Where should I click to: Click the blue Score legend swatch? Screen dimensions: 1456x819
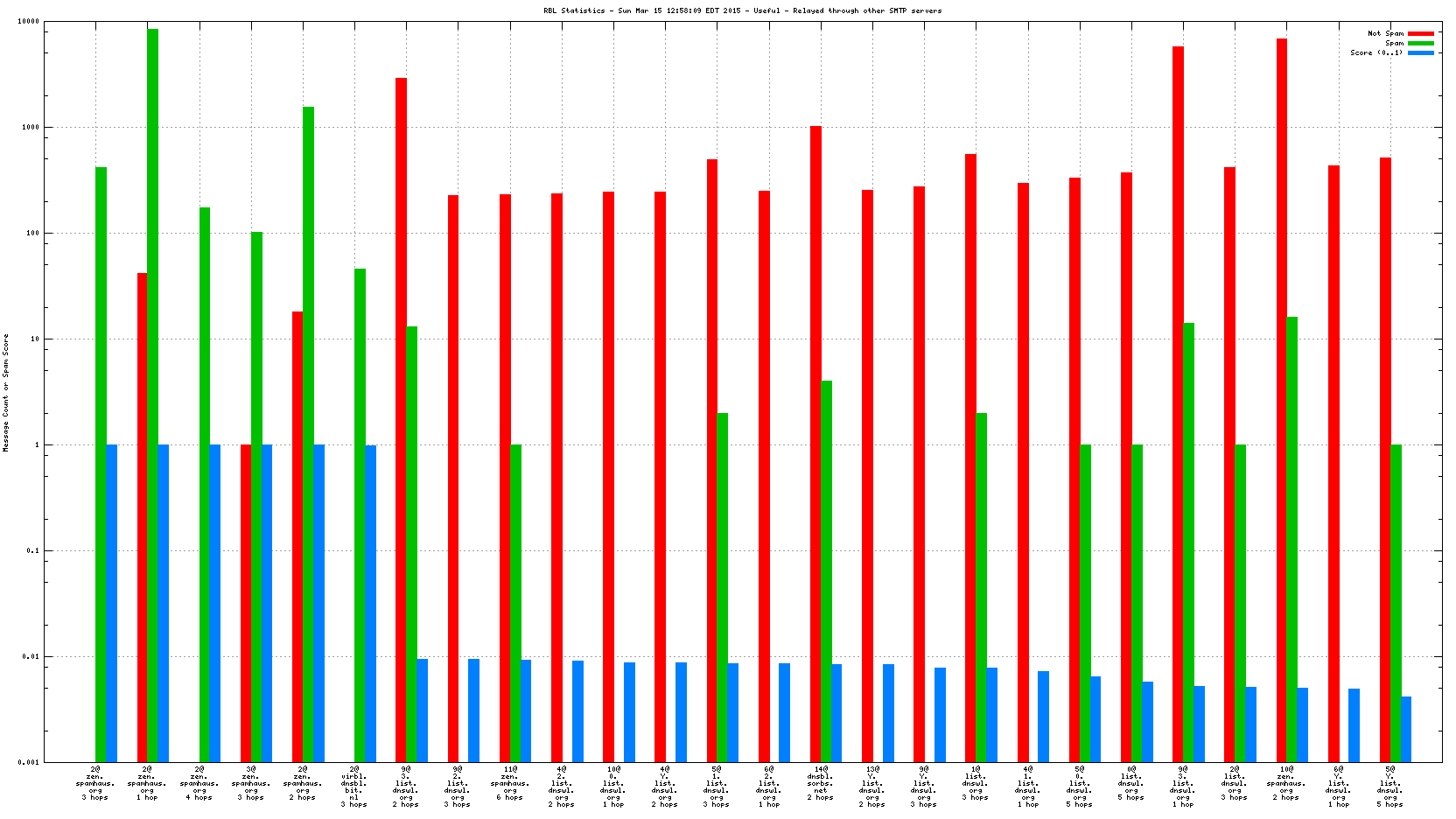click(1421, 52)
